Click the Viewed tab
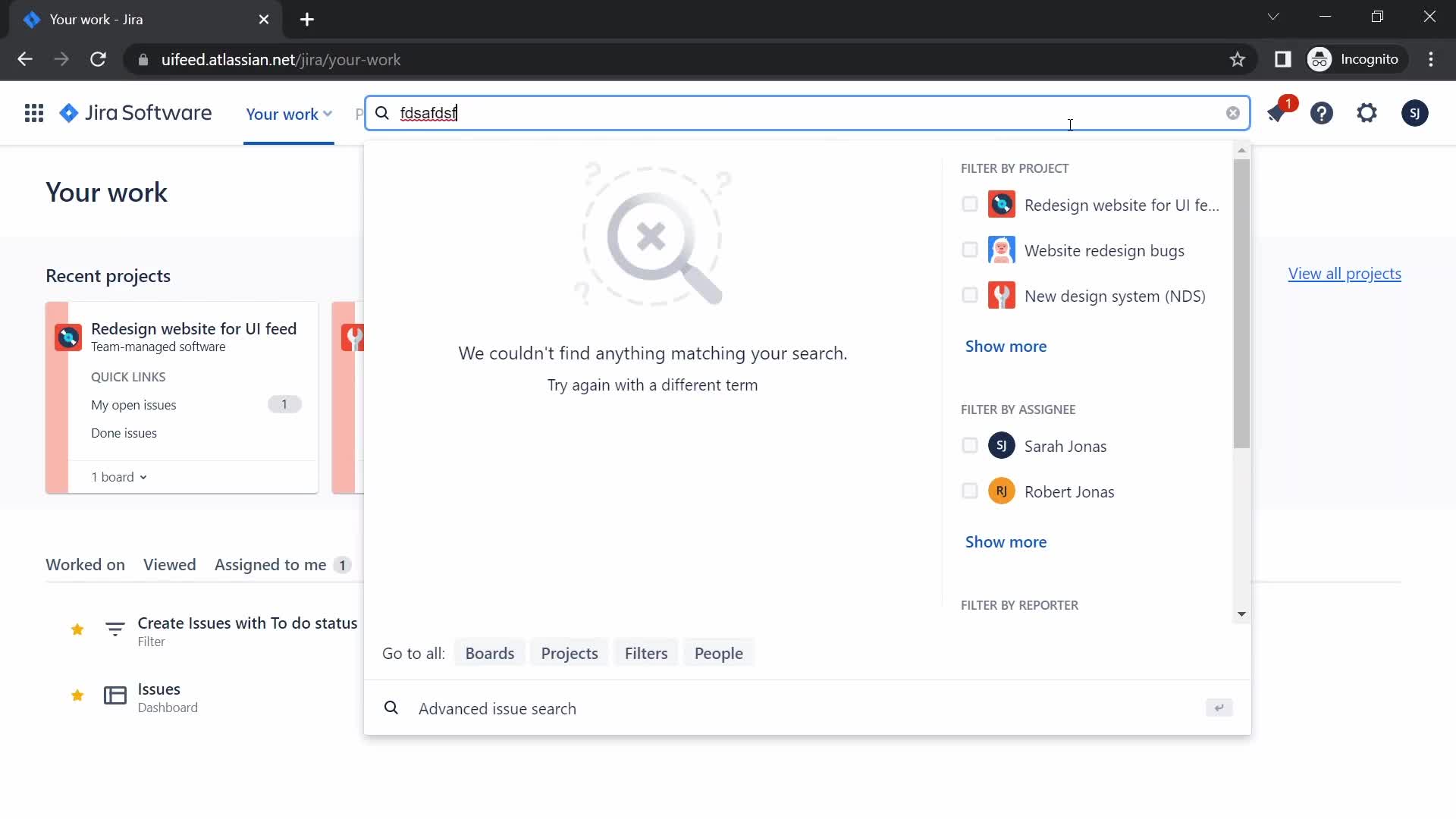The width and height of the screenshot is (1456, 819). (x=170, y=564)
